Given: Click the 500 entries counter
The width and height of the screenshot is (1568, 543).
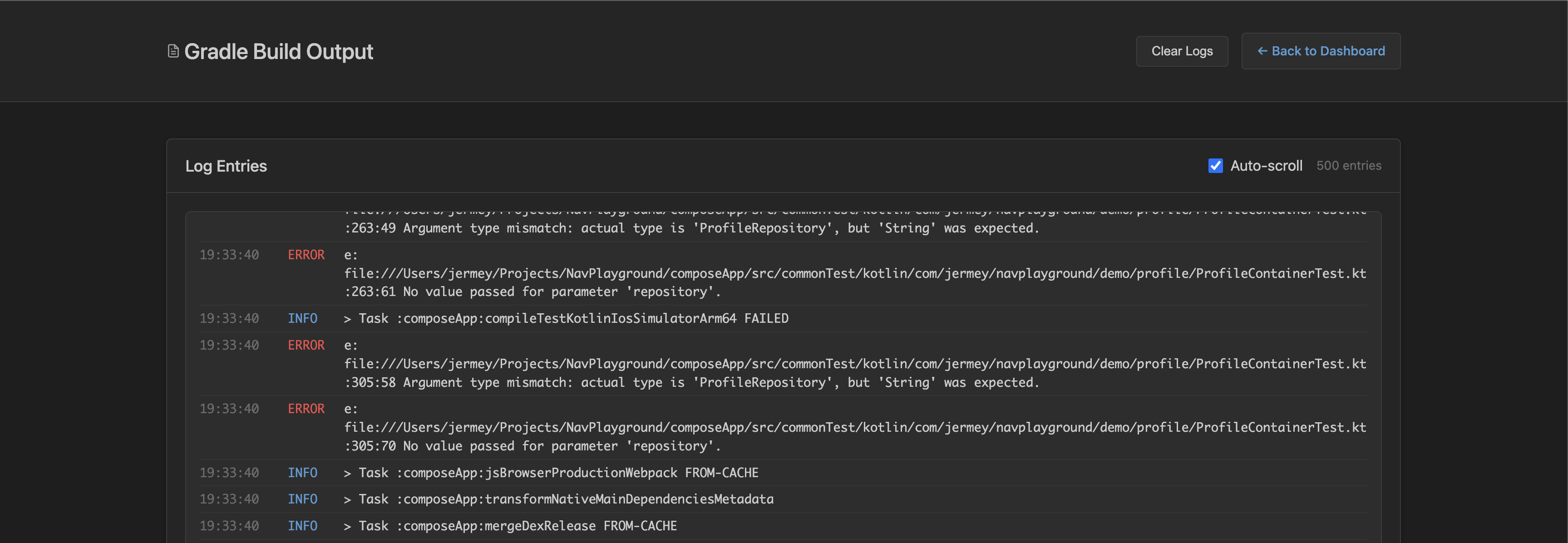Looking at the screenshot, I should pyautogui.click(x=1348, y=166).
